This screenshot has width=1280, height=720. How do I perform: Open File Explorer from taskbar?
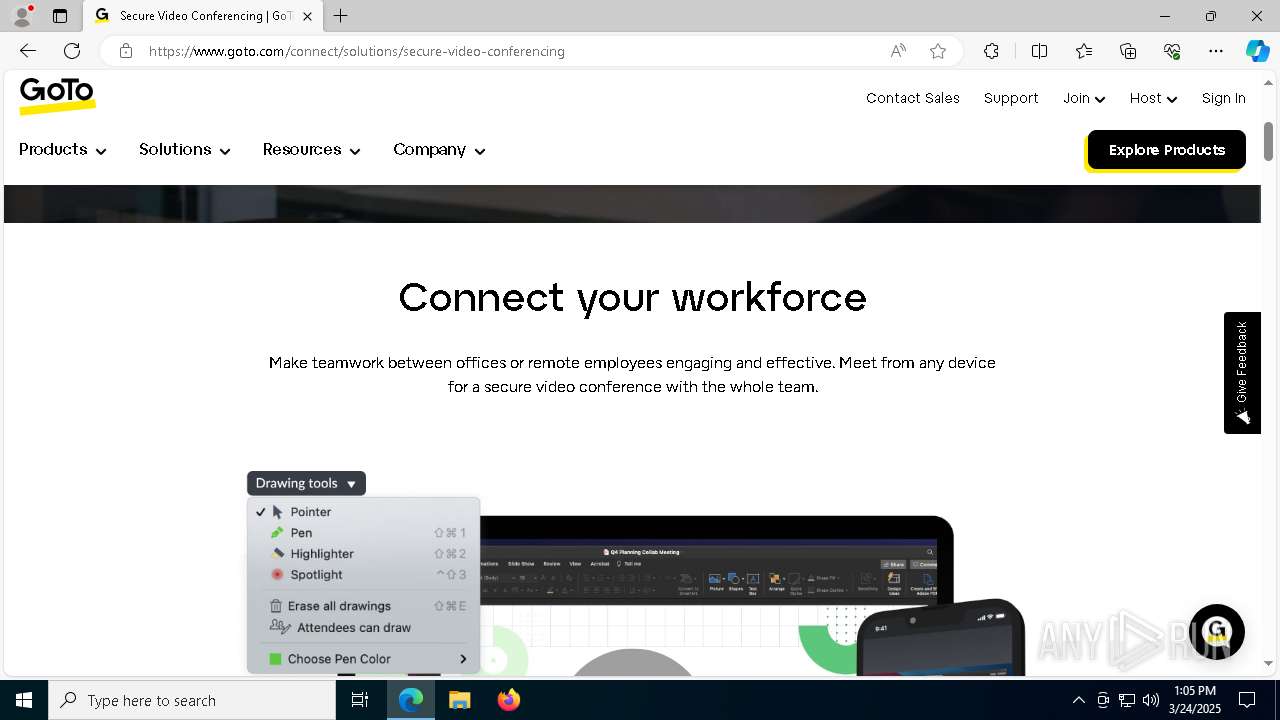tap(459, 700)
